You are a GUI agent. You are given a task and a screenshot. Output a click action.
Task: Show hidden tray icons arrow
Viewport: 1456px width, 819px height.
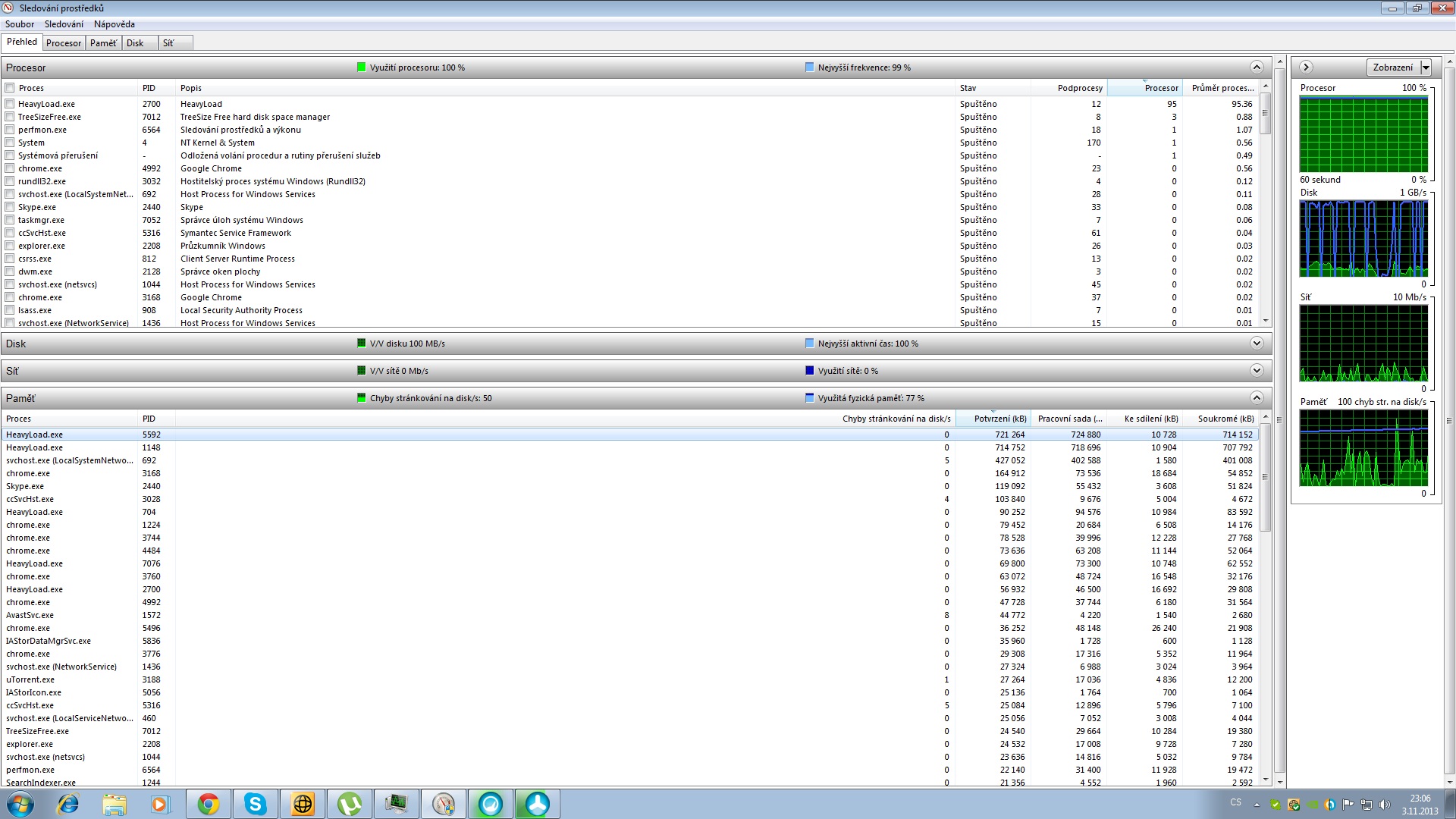coord(1257,805)
